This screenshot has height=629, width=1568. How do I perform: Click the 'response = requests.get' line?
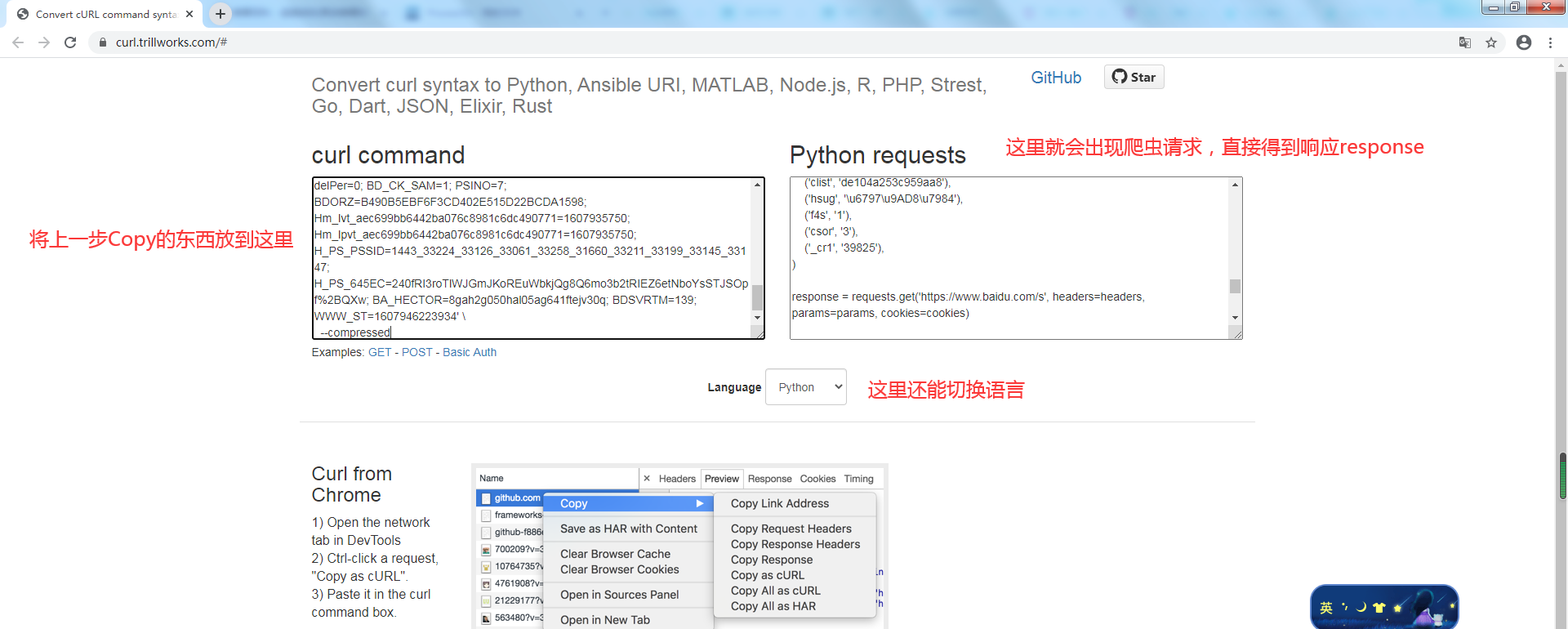968,305
